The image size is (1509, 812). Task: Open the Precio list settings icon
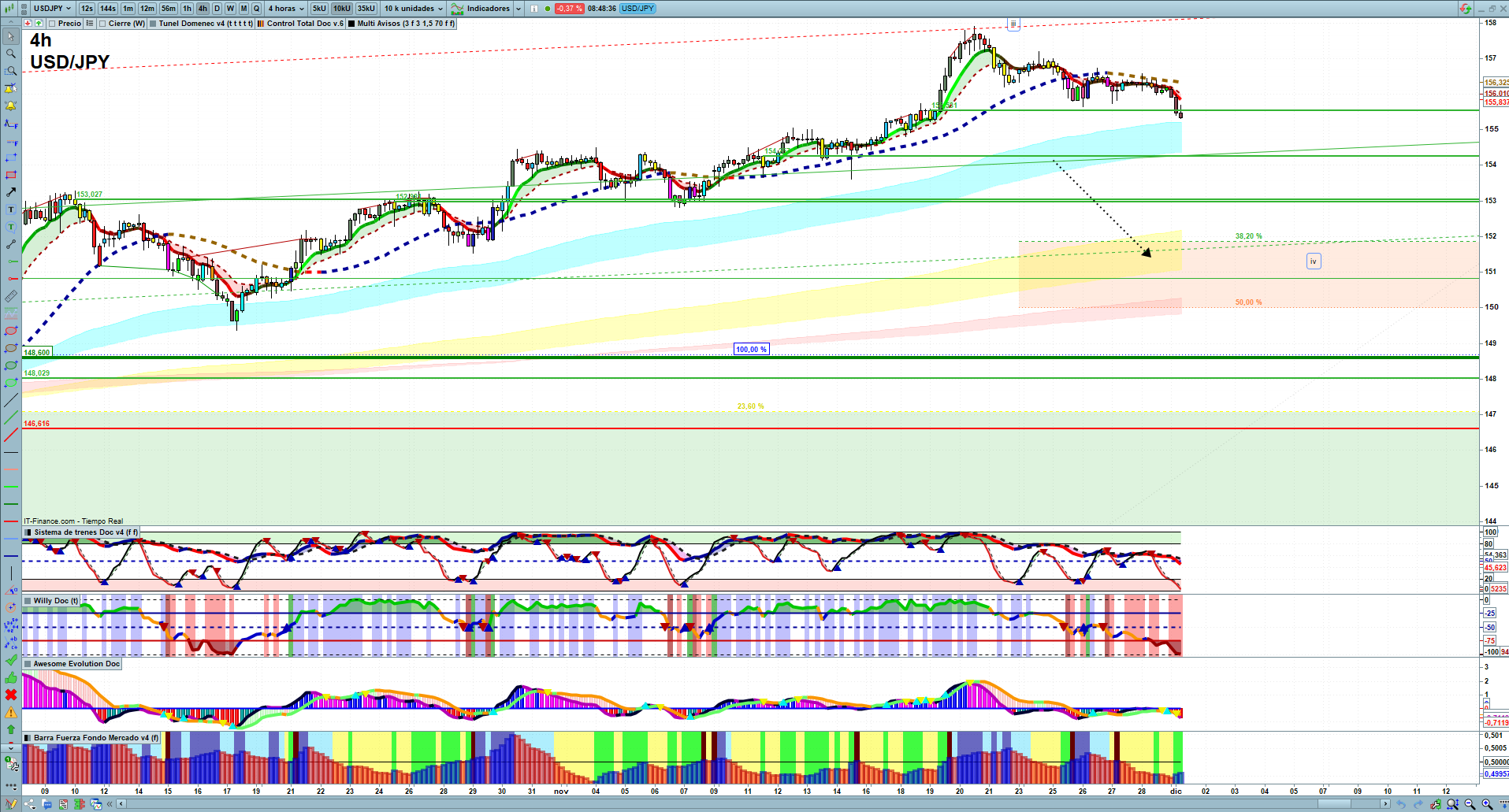(90, 24)
